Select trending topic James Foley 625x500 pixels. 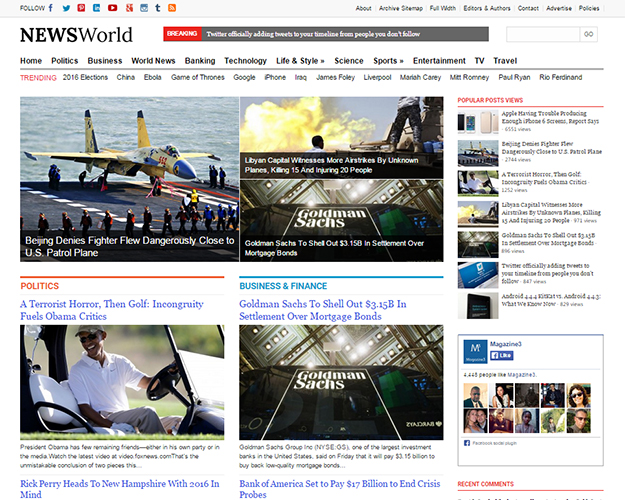(x=335, y=77)
